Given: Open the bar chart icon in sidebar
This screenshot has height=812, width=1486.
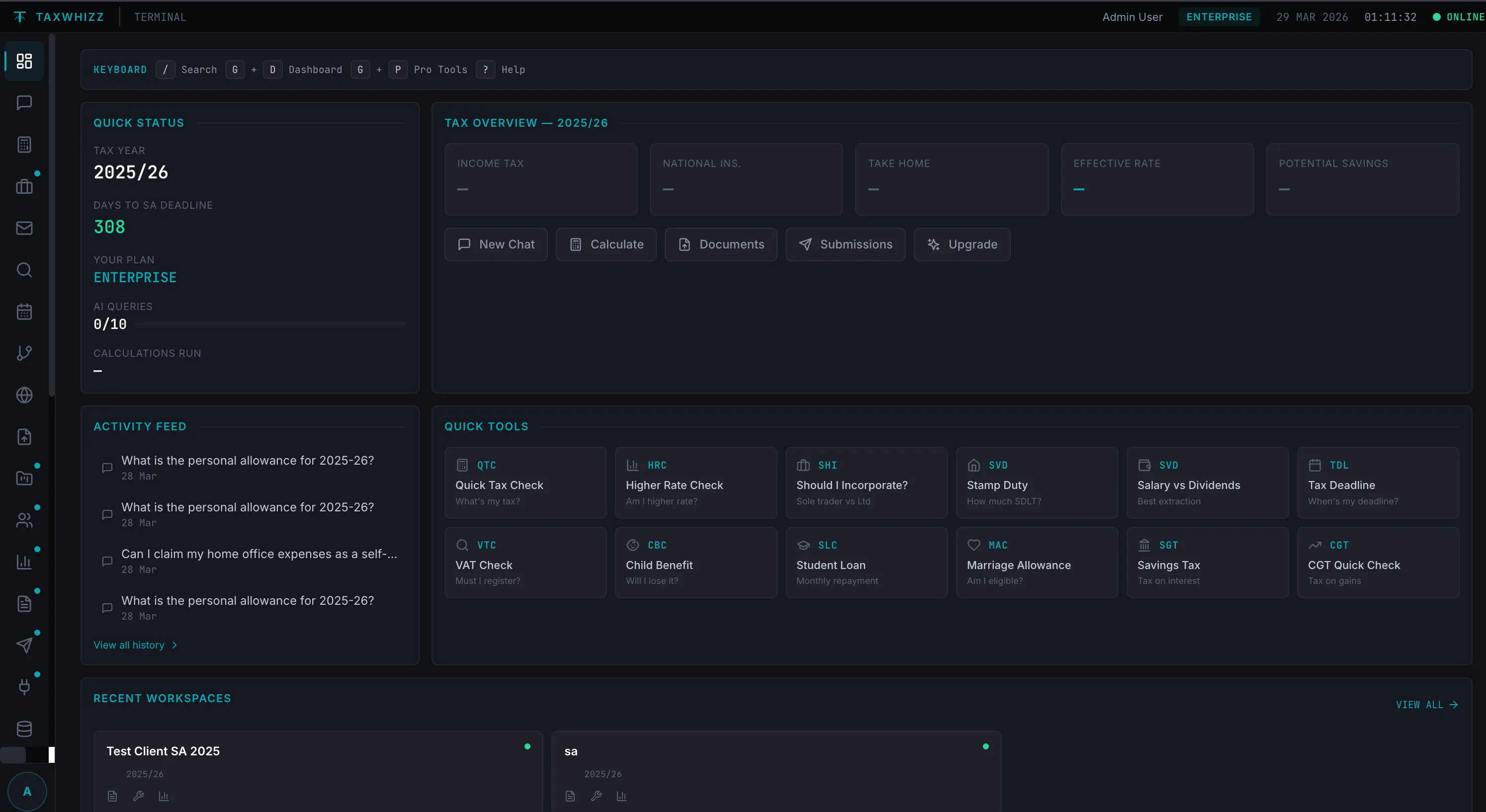Looking at the screenshot, I should [x=24, y=562].
